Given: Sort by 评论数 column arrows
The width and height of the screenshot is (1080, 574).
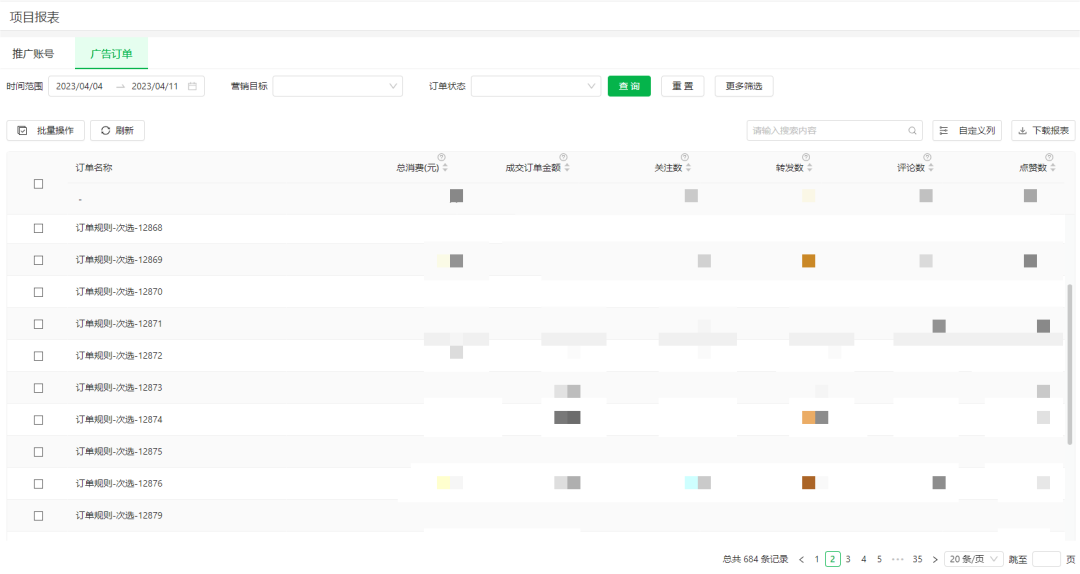Looking at the screenshot, I should coord(931,167).
